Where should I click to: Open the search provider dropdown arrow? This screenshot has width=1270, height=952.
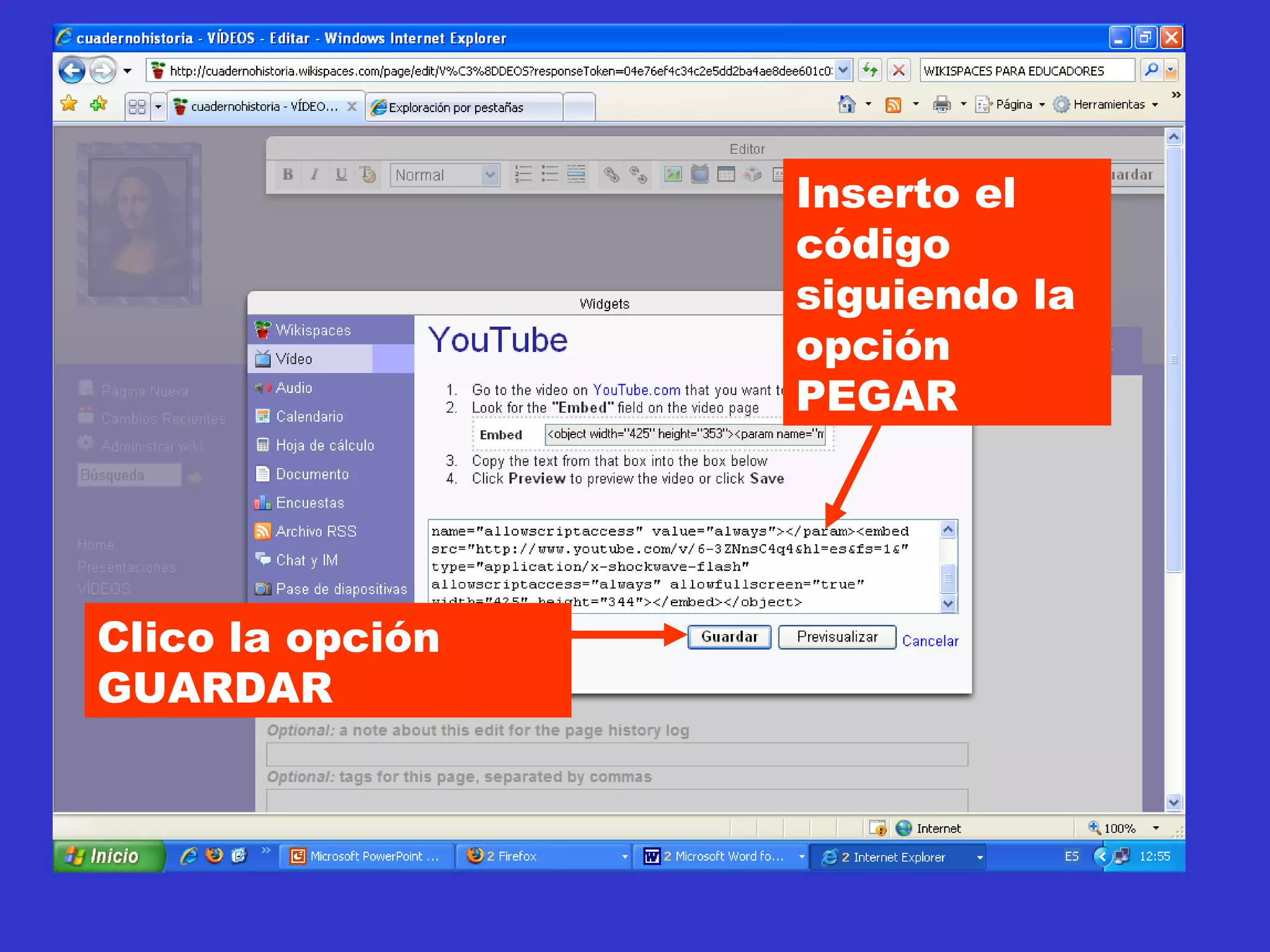[x=1171, y=70]
